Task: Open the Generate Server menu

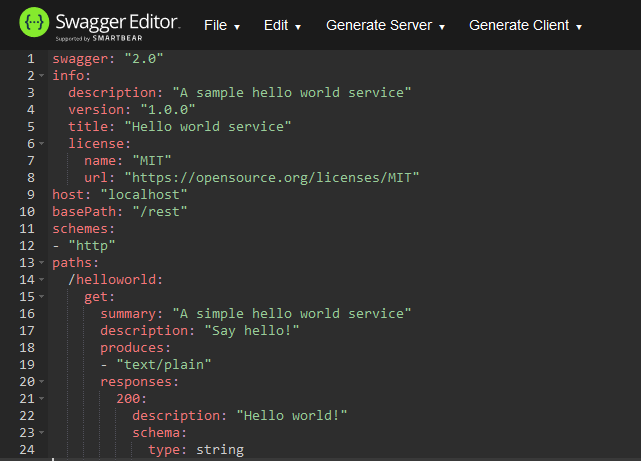Action: (385, 25)
